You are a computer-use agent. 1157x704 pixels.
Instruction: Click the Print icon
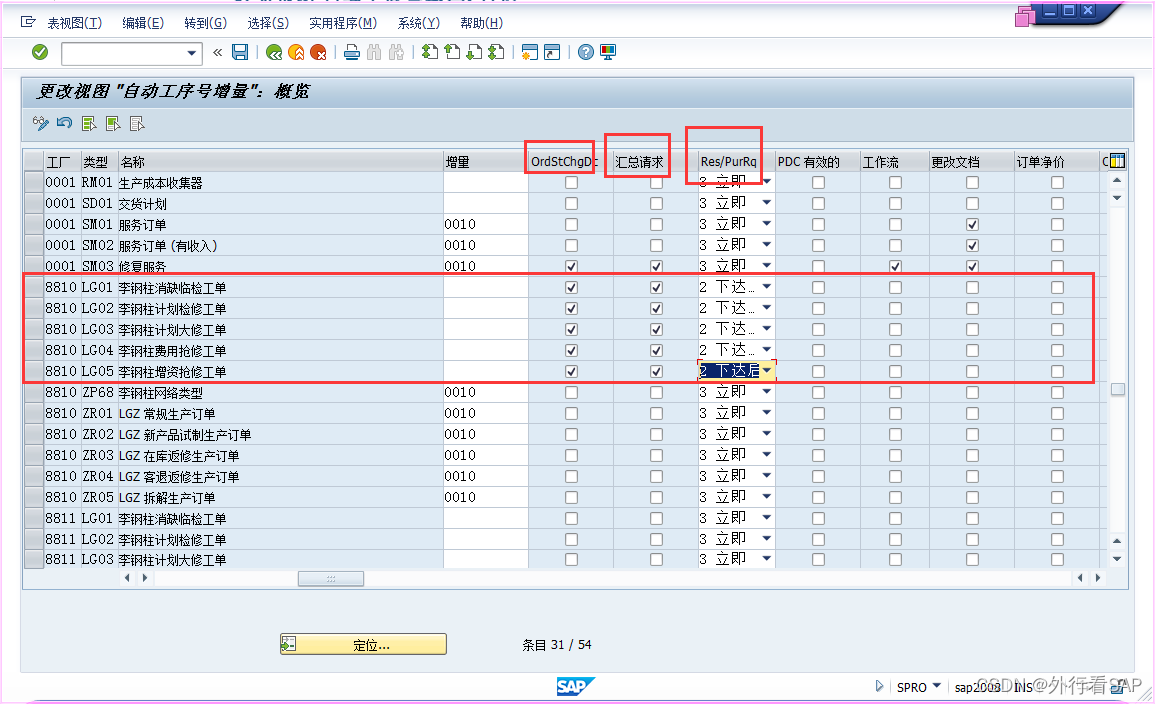click(x=352, y=52)
